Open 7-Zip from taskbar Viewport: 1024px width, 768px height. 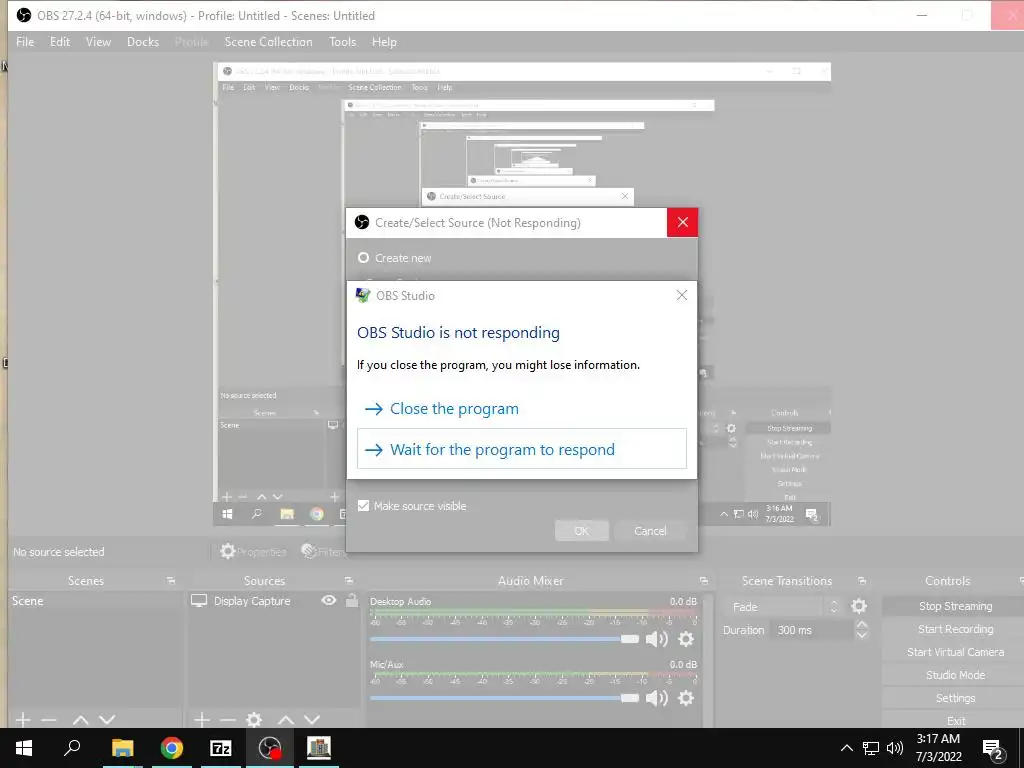[221, 748]
